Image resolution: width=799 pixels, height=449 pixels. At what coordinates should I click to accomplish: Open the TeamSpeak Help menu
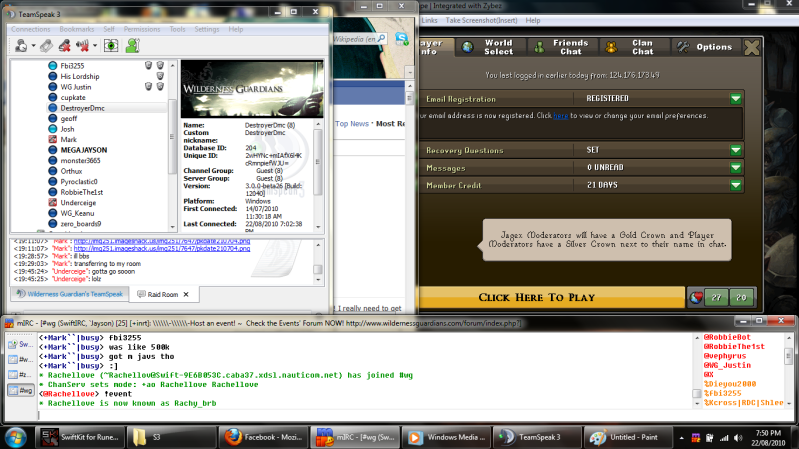coord(235,29)
